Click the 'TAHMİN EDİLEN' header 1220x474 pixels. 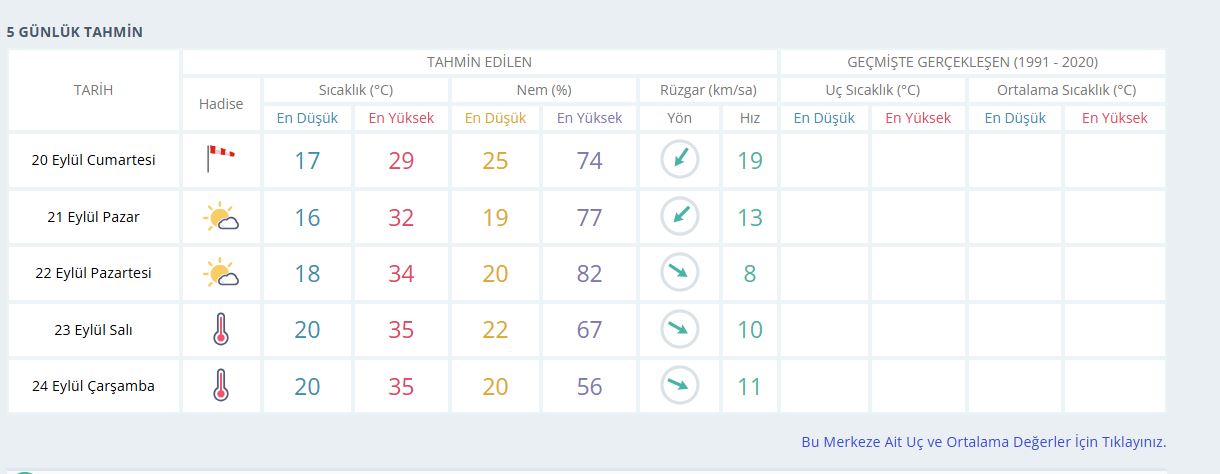(480, 62)
